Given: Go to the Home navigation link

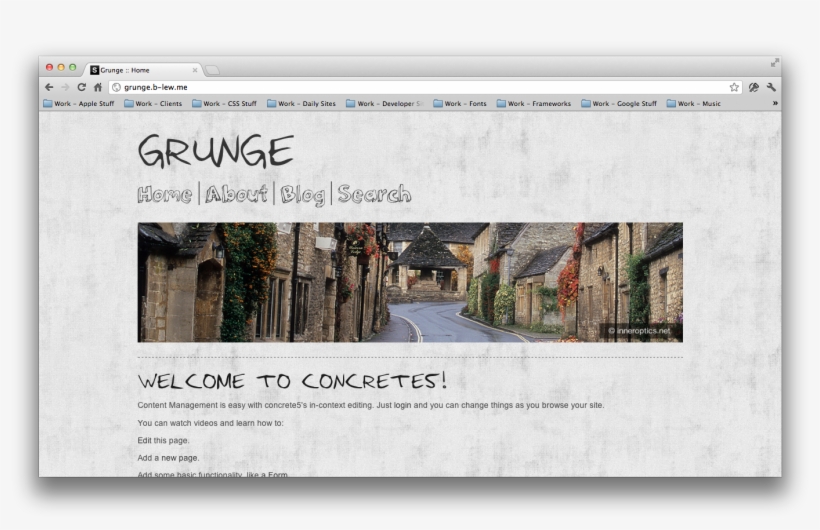Looking at the screenshot, I should (165, 195).
